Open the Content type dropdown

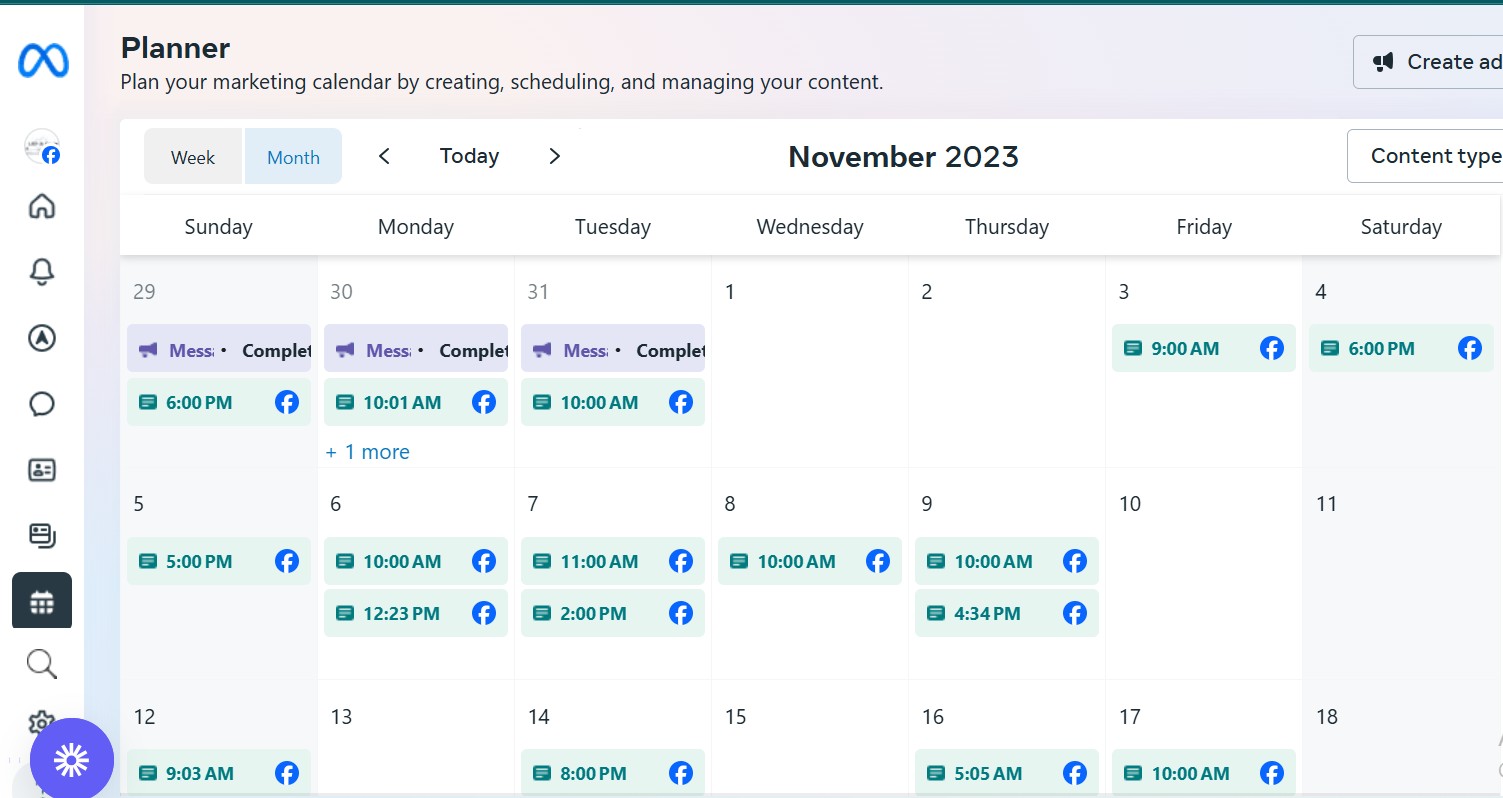(x=1430, y=156)
